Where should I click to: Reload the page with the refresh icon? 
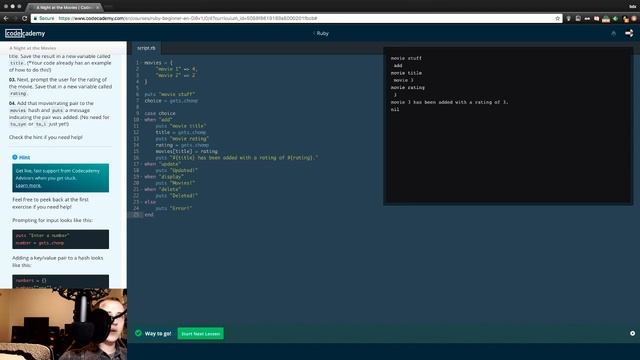[24, 18]
